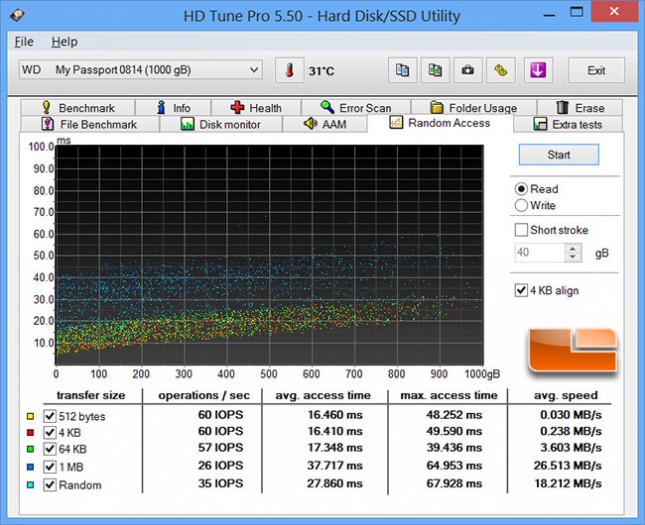
Task: Click the 35 IOPS value
Action: click(x=220, y=483)
